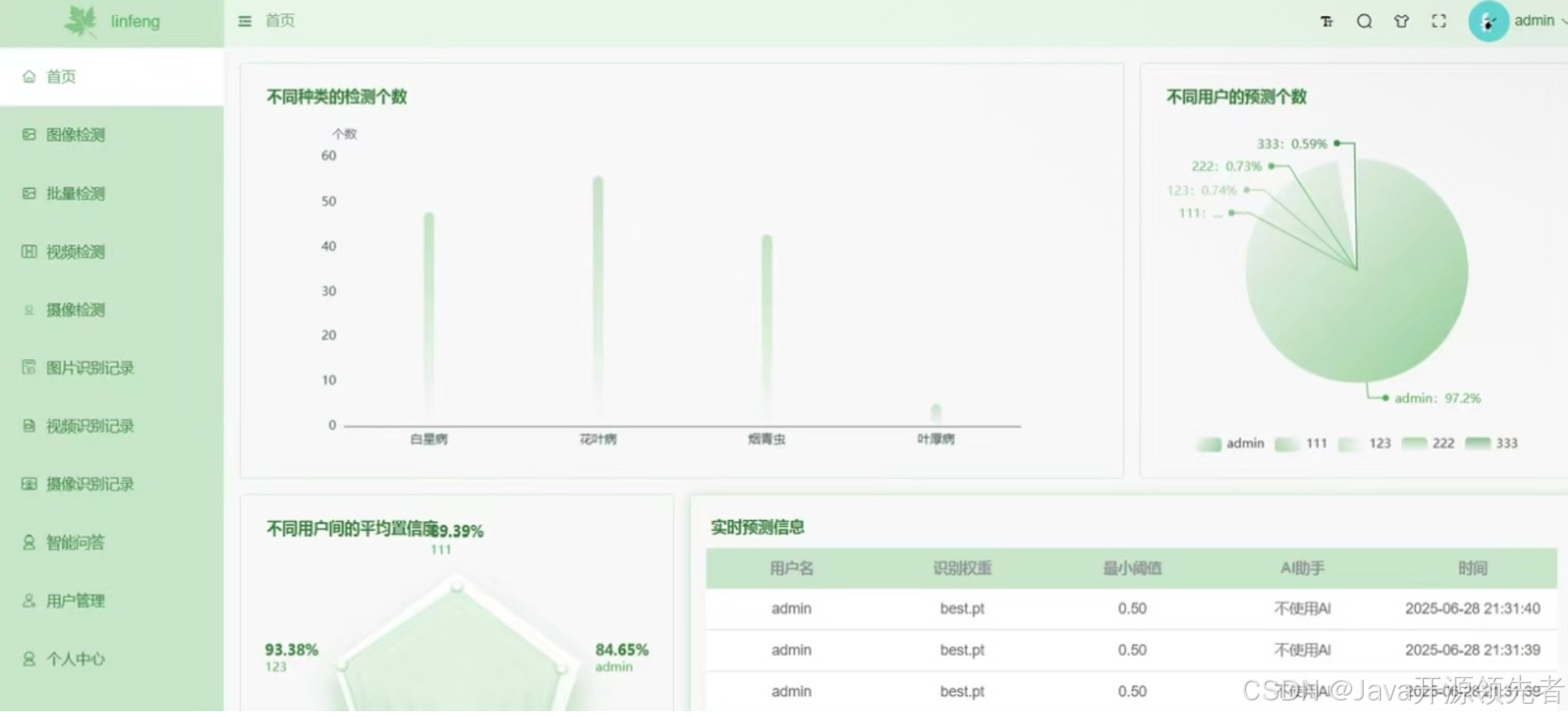Image resolution: width=1568 pixels, height=717 pixels.
Task: Click the 实时预测信息 panel title
Action: pyautogui.click(x=757, y=527)
